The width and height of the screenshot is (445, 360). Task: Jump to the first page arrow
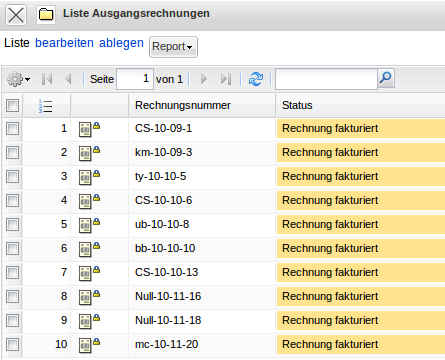click(47, 79)
